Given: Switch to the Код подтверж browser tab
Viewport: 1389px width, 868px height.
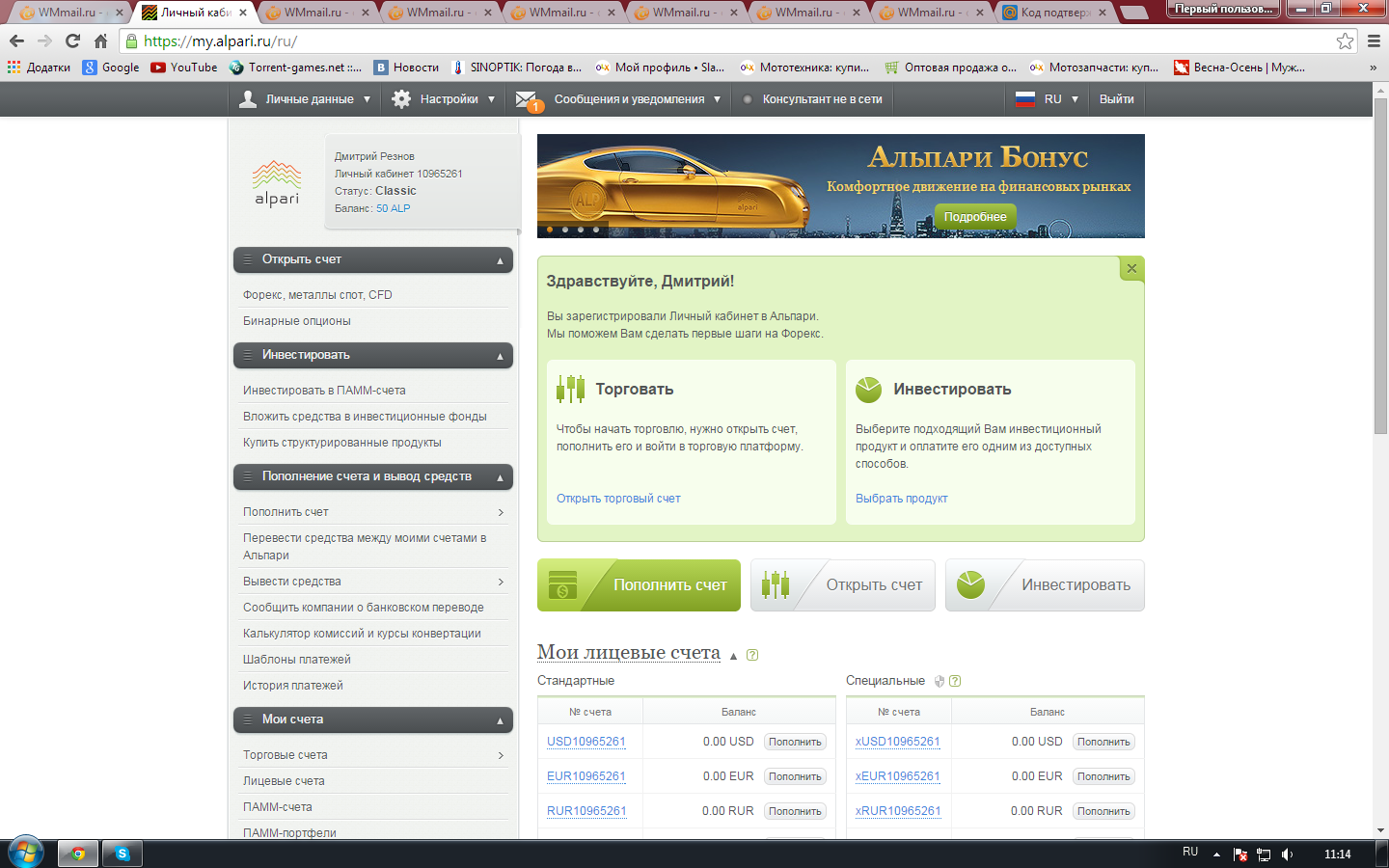Looking at the screenshot, I should tap(1055, 13).
